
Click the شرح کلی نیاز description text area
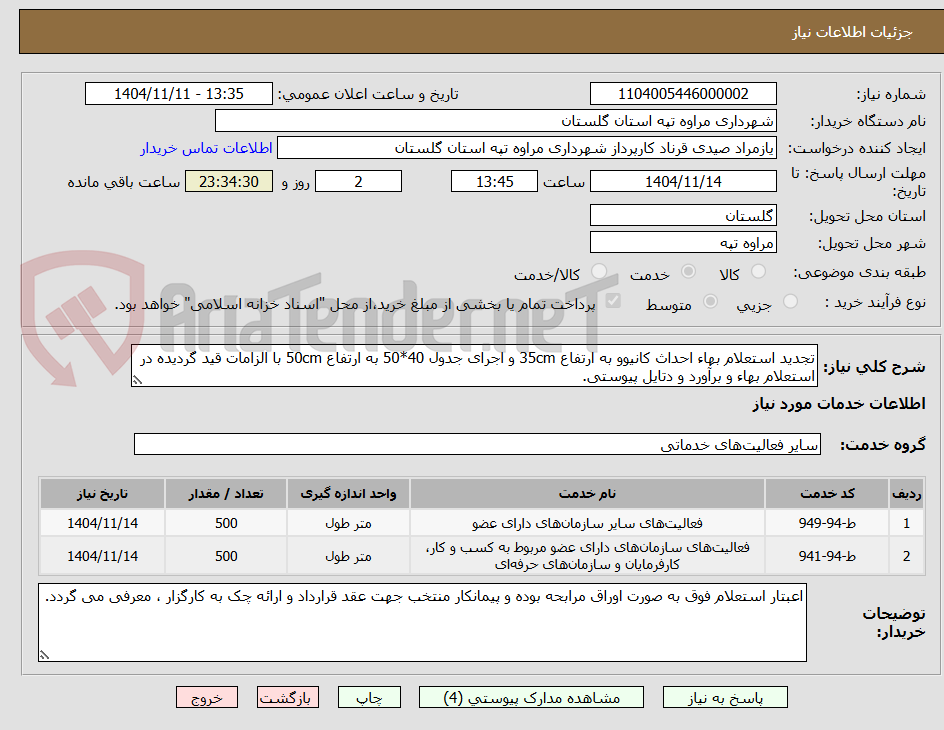474,366
